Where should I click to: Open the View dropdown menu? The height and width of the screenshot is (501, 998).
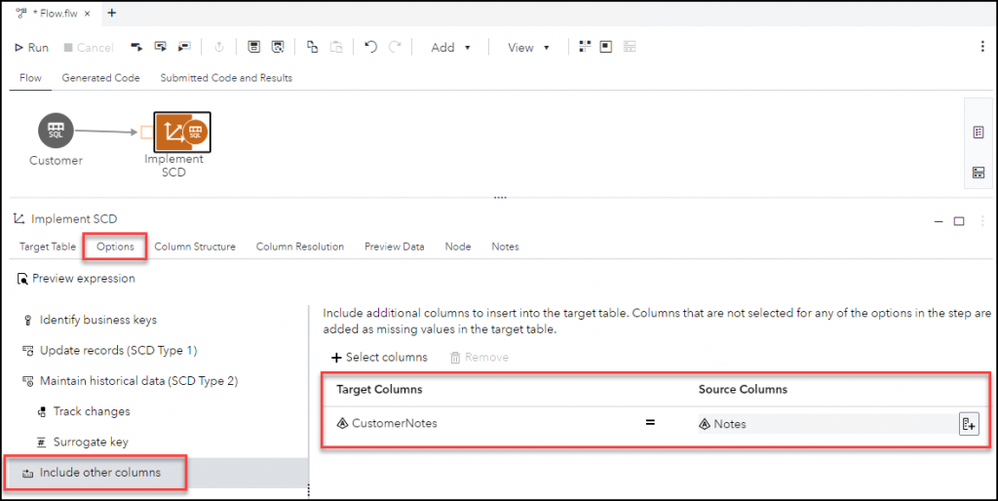[529, 47]
